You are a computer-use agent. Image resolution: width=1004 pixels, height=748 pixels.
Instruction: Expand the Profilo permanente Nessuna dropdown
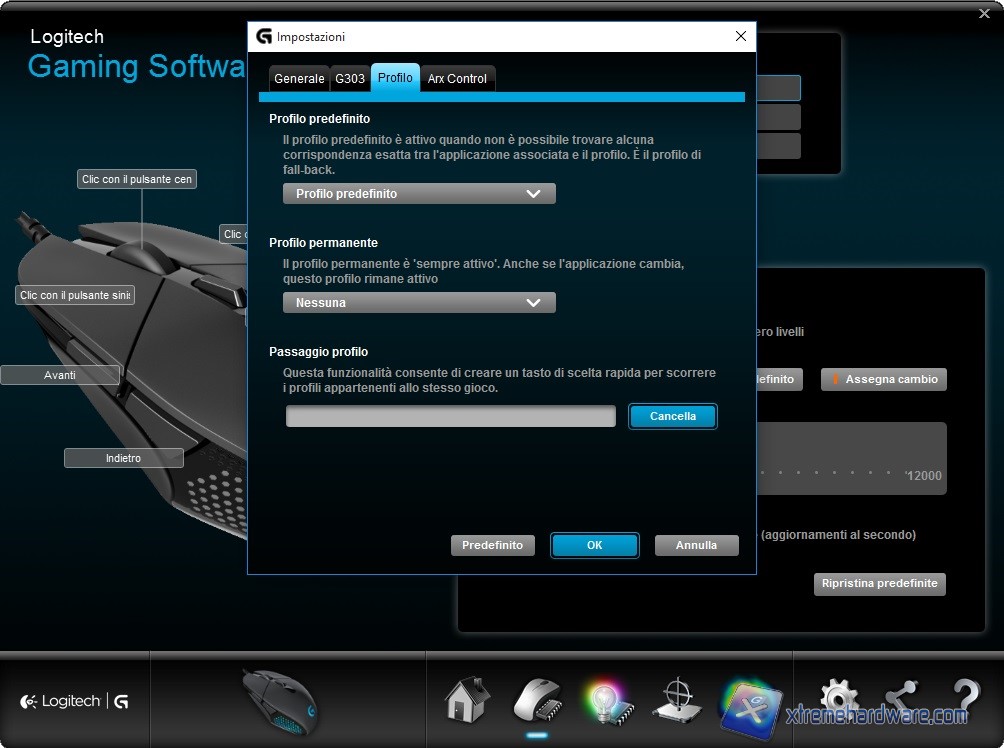pyautogui.click(x=419, y=303)
